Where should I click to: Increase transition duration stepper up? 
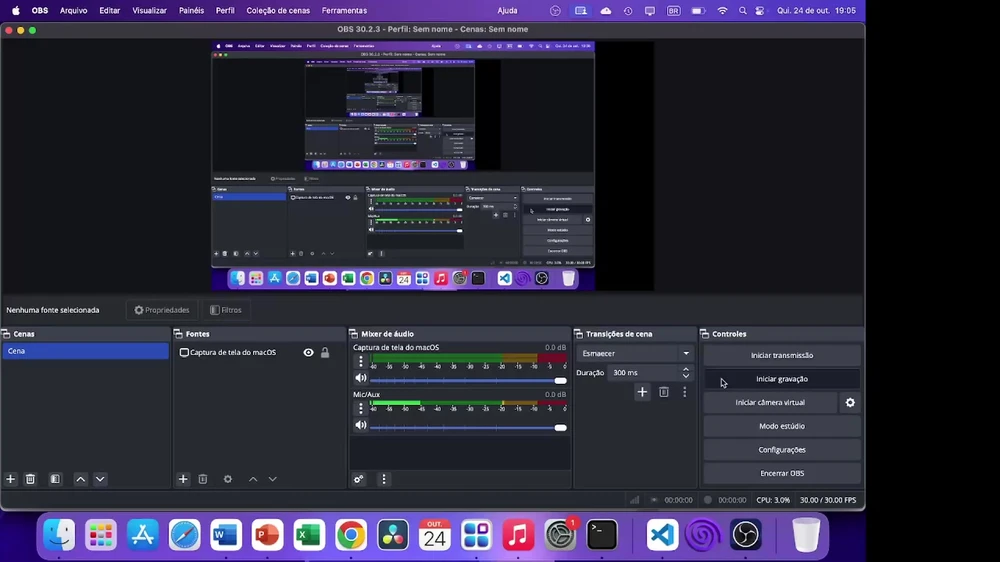click(686, 369)
